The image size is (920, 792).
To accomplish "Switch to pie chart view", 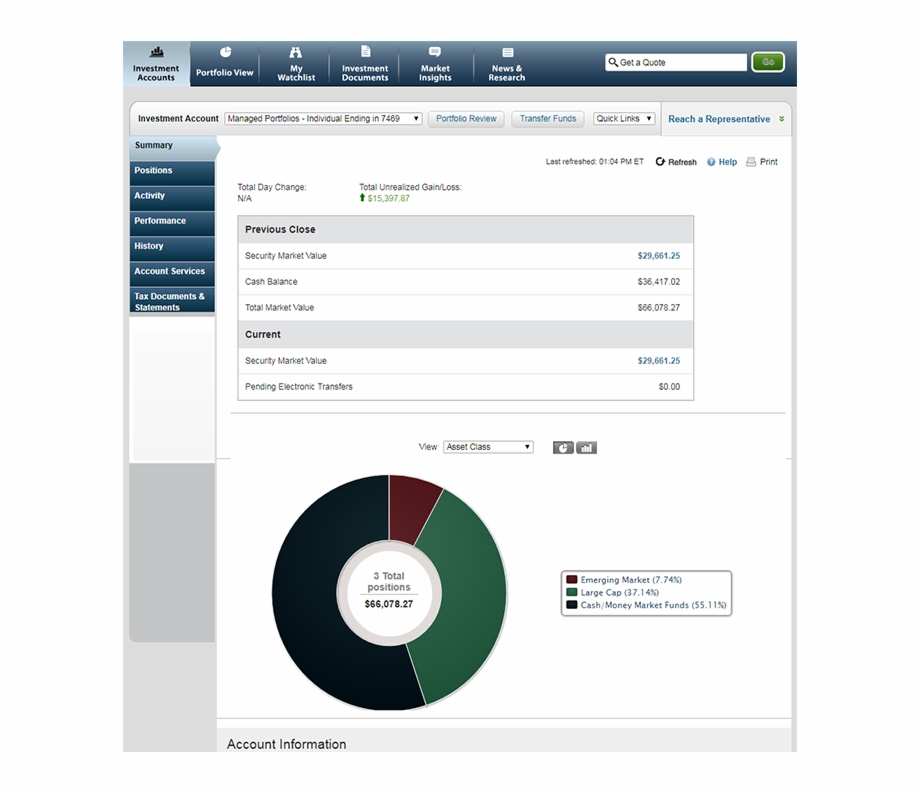I will pos(563,448).
